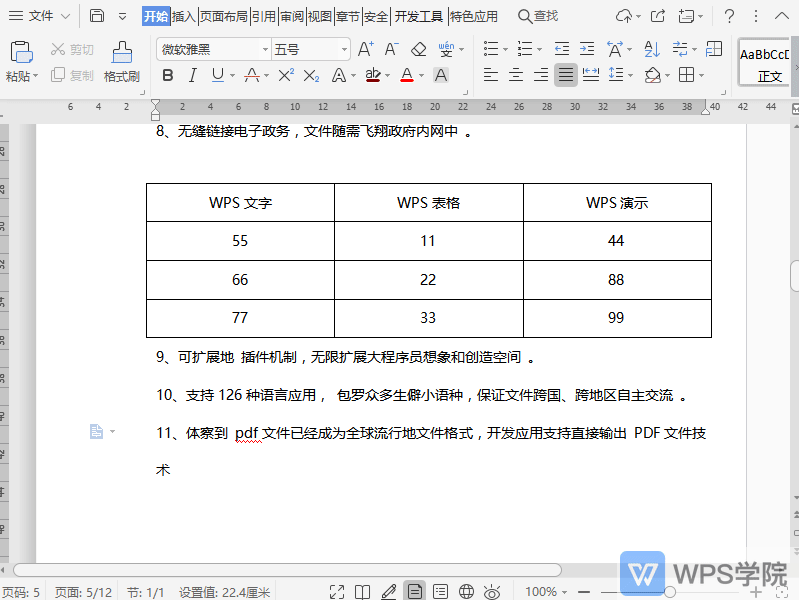This screenshot has width=799, height=600.
Task: Click the Copy (复制) button
Action: tap(72, 75)
